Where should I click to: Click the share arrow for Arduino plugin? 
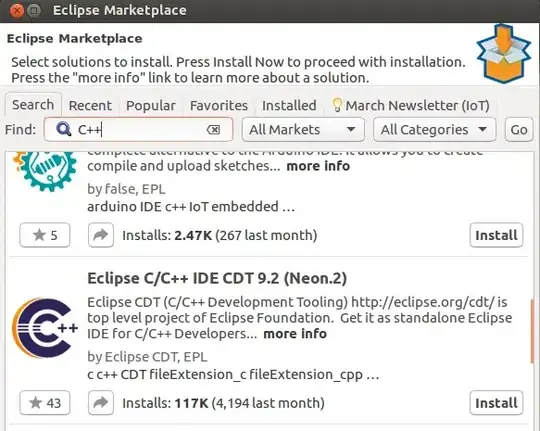pyautogui.click(x=101, y=235)
